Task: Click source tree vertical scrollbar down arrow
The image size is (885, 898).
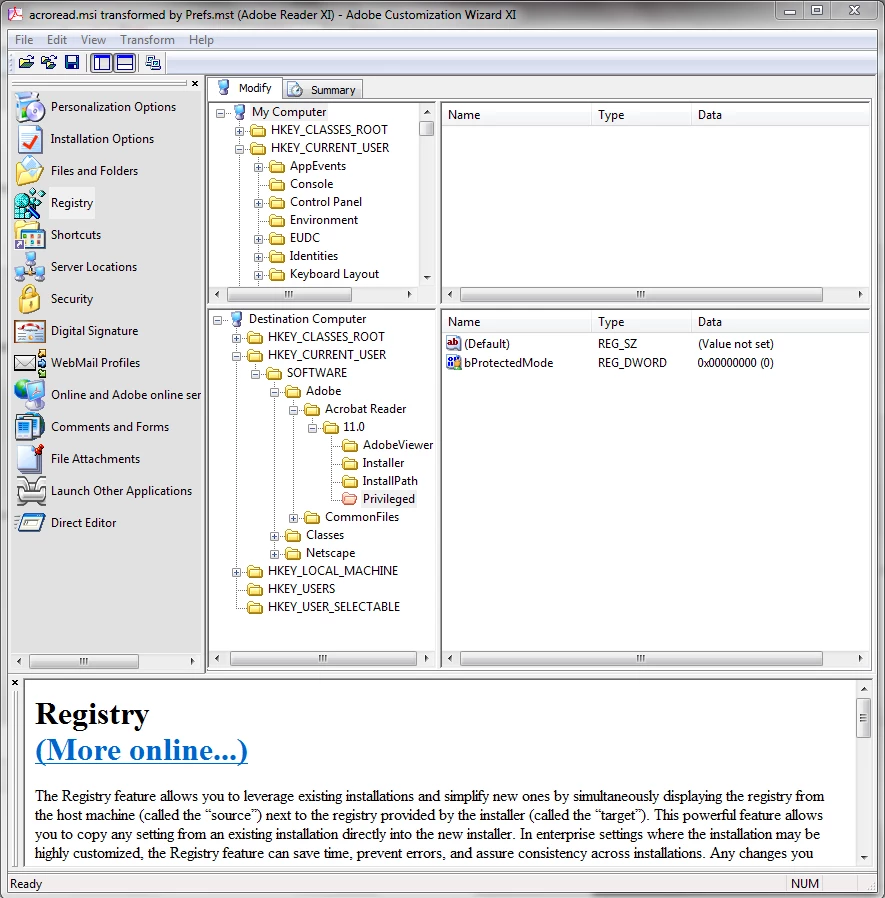Action: (x=427, y=277)
